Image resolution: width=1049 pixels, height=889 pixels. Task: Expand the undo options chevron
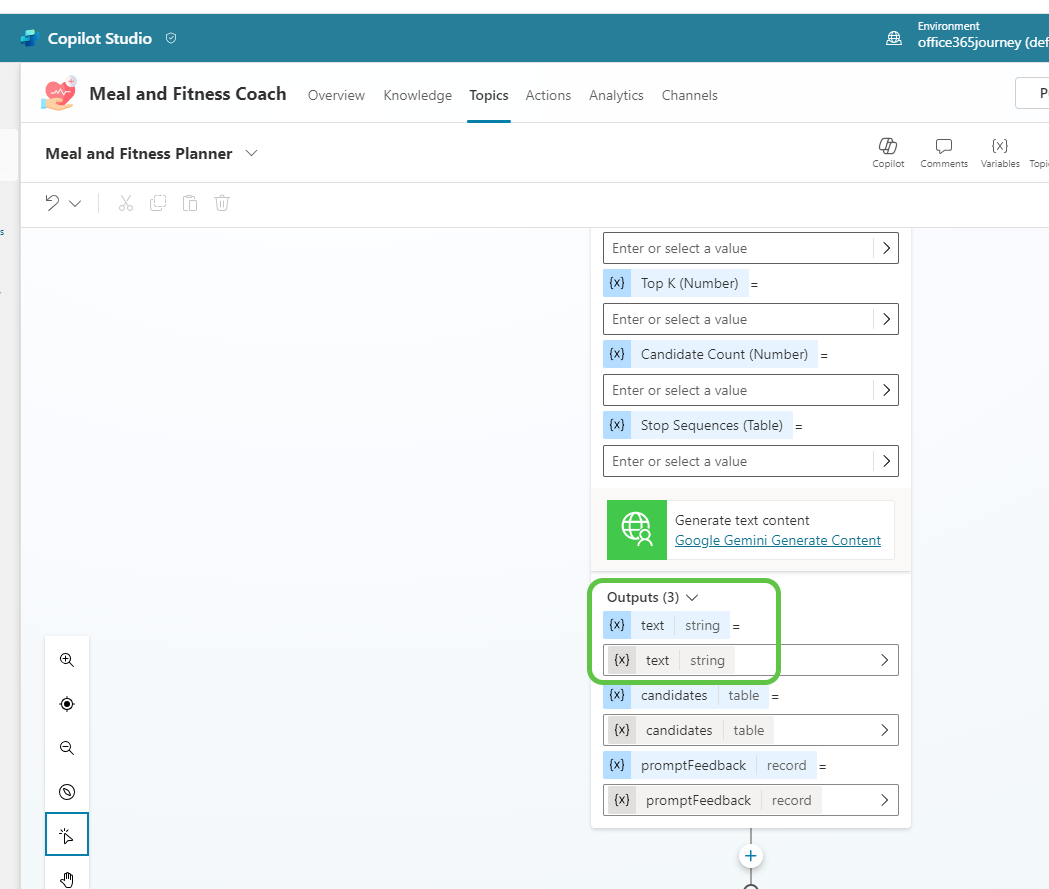coord(75,203)
